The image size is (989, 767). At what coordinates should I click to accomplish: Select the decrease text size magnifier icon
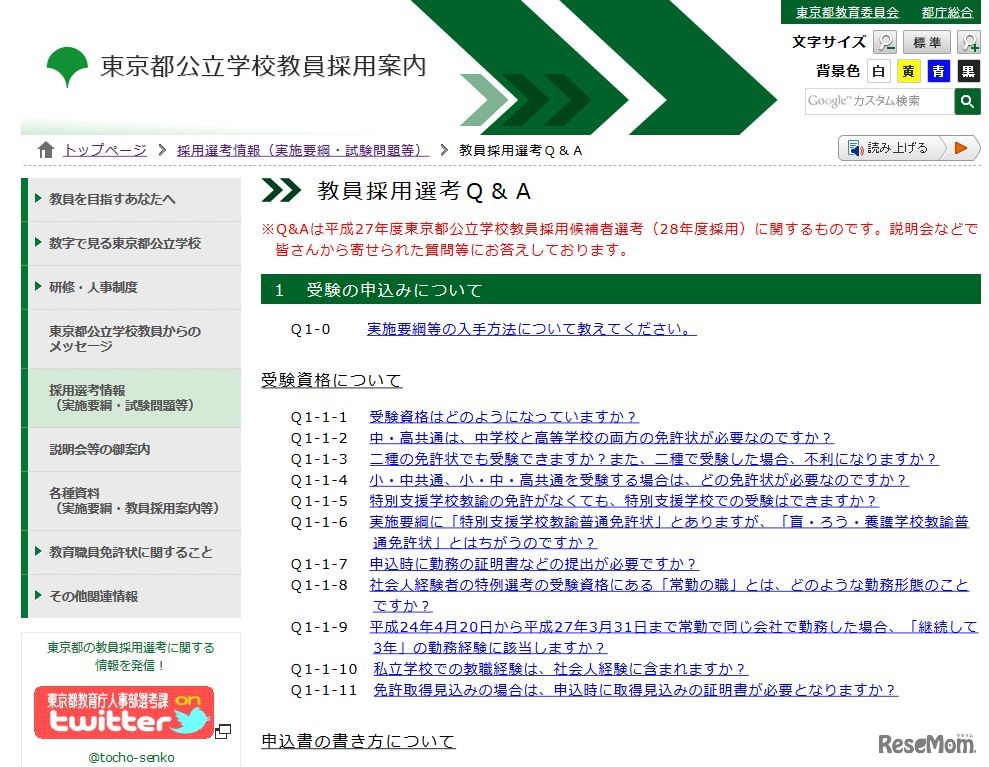885,42
